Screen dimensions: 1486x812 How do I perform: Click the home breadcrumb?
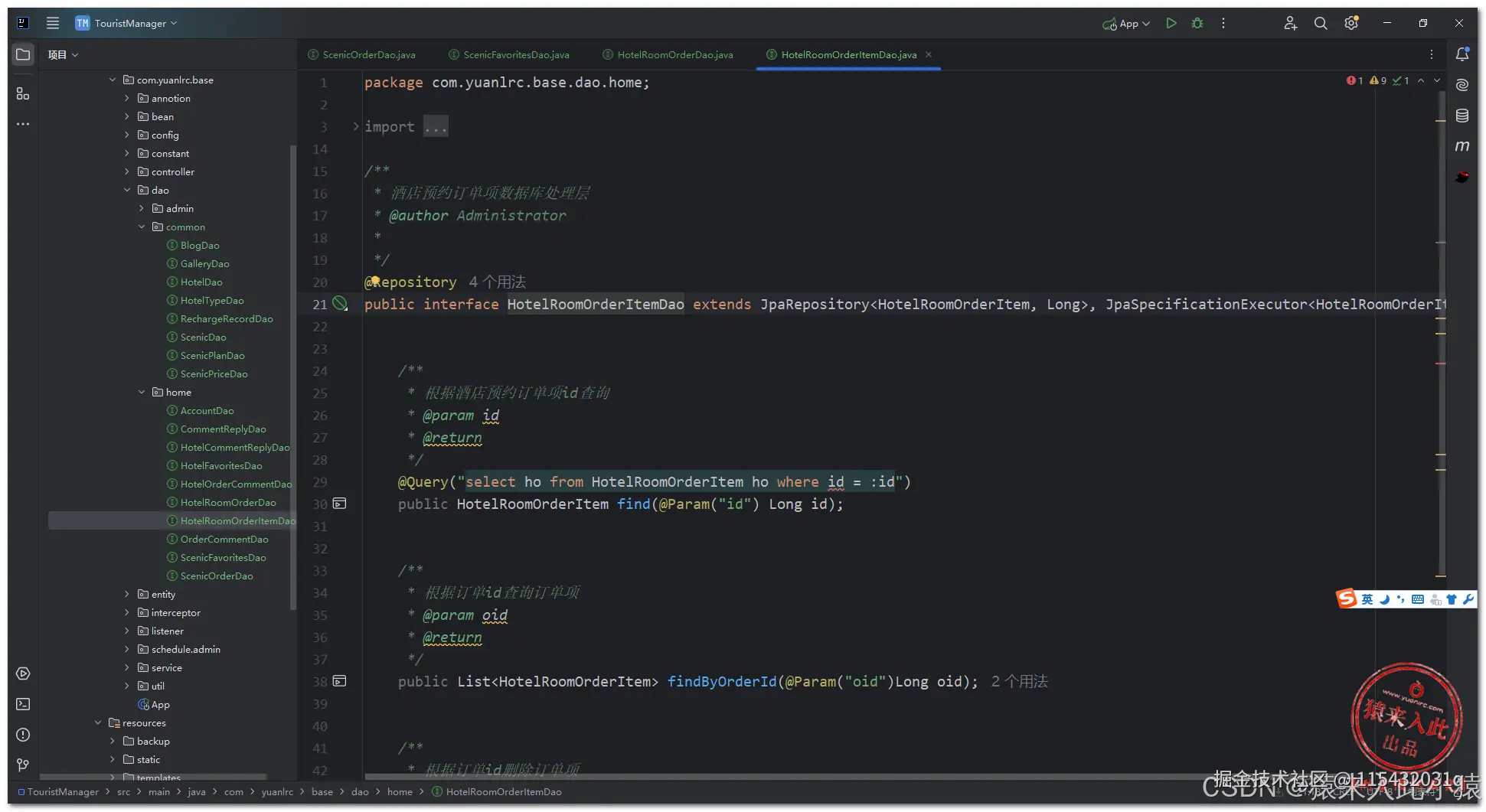pos(400,791)
